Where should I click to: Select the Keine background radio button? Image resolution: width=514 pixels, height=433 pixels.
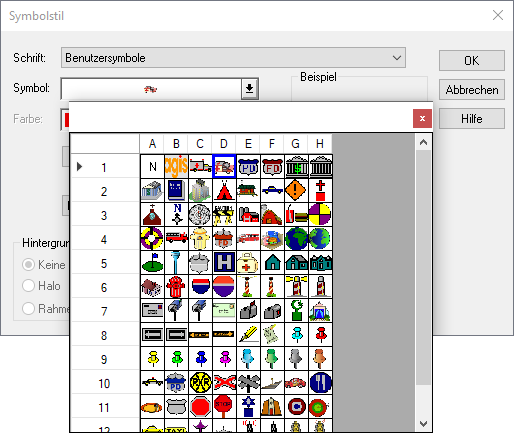coord(28,265)
